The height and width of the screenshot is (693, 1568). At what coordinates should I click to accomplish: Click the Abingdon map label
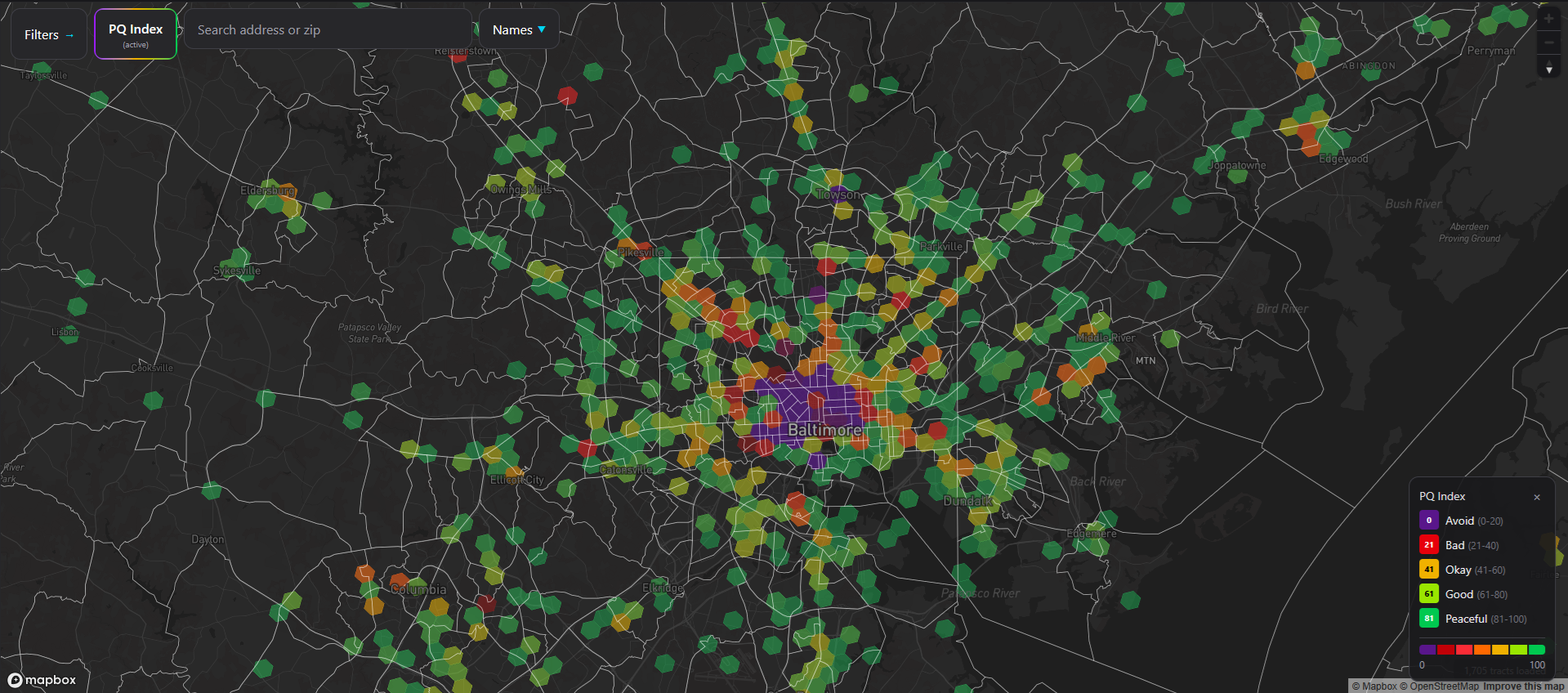click(x=1369, y=65)
